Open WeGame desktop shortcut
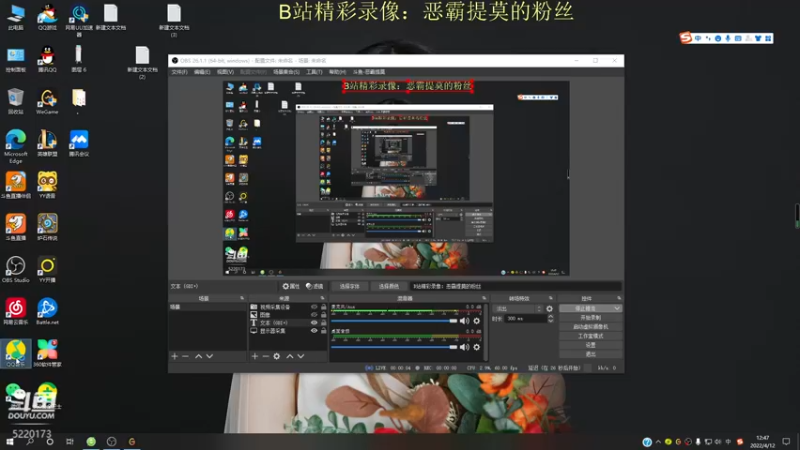 tap(47, 102)
